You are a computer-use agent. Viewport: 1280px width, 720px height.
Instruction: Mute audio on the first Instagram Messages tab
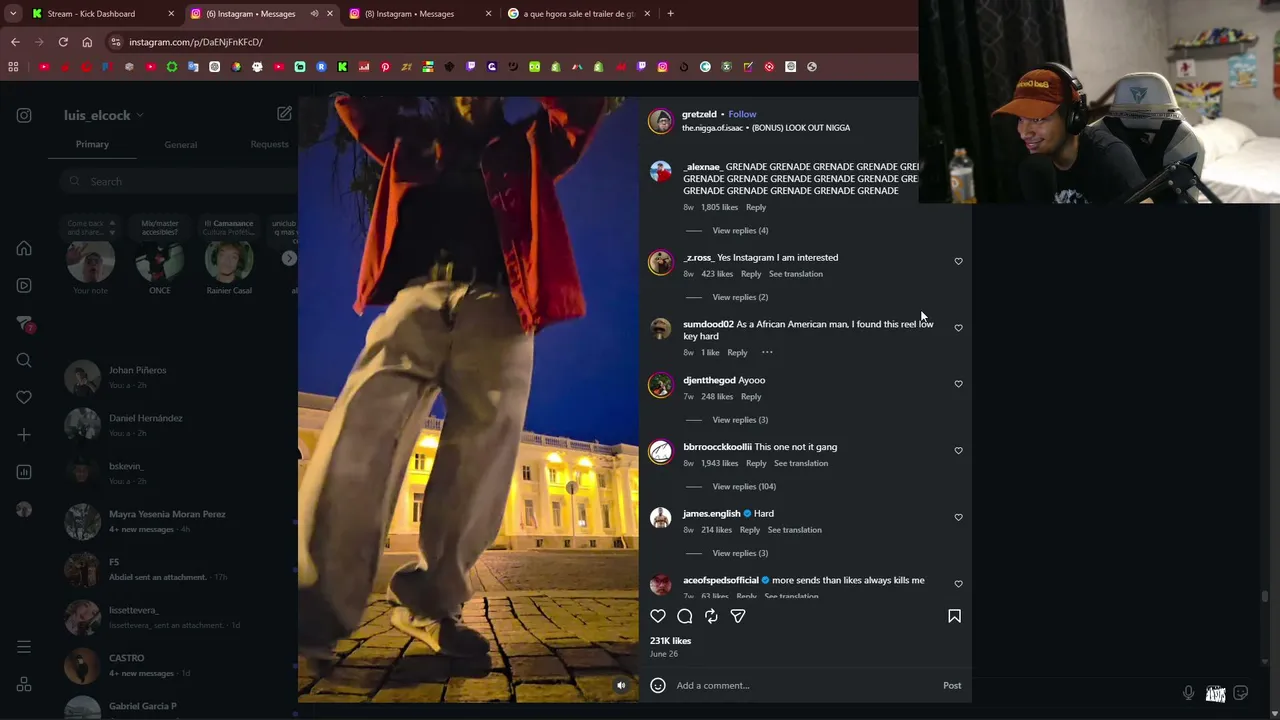tap(314, 14)
